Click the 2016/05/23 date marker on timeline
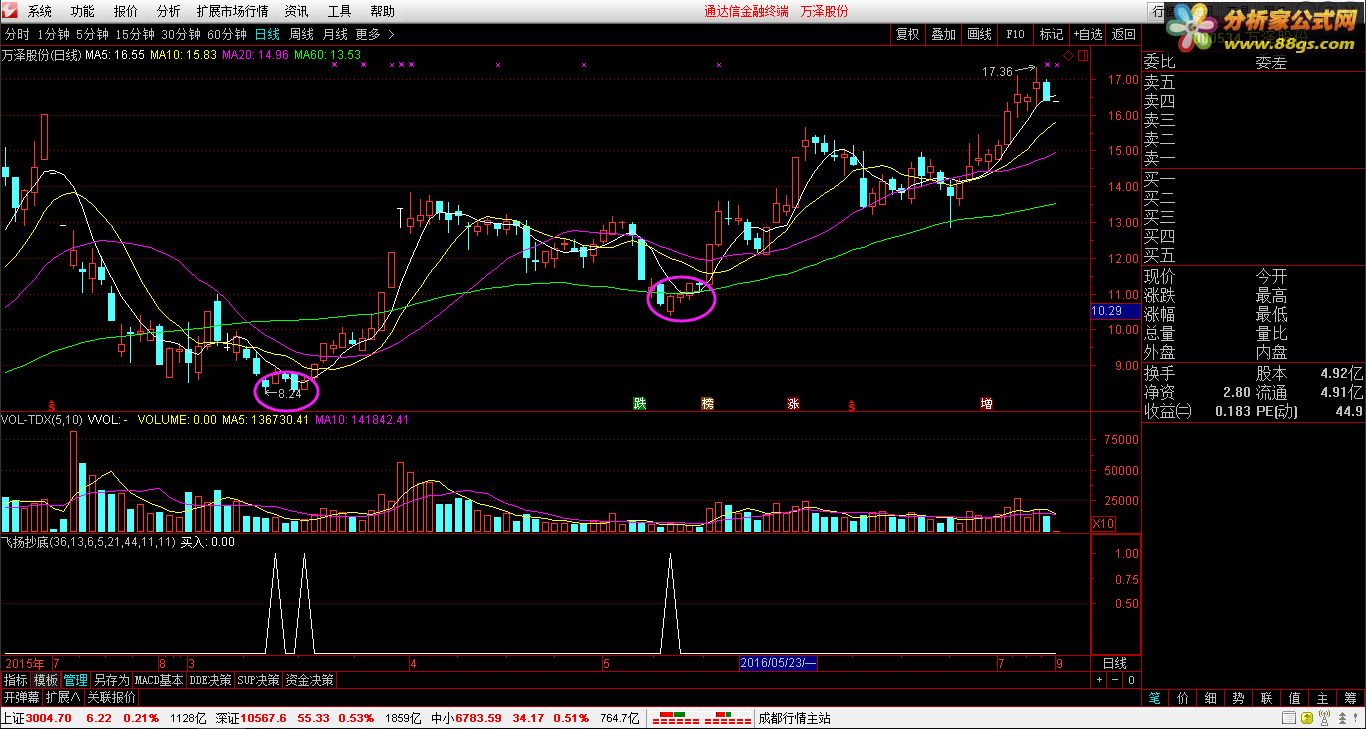The width and height of the screenshot is (1366, 729). [779, 663]
